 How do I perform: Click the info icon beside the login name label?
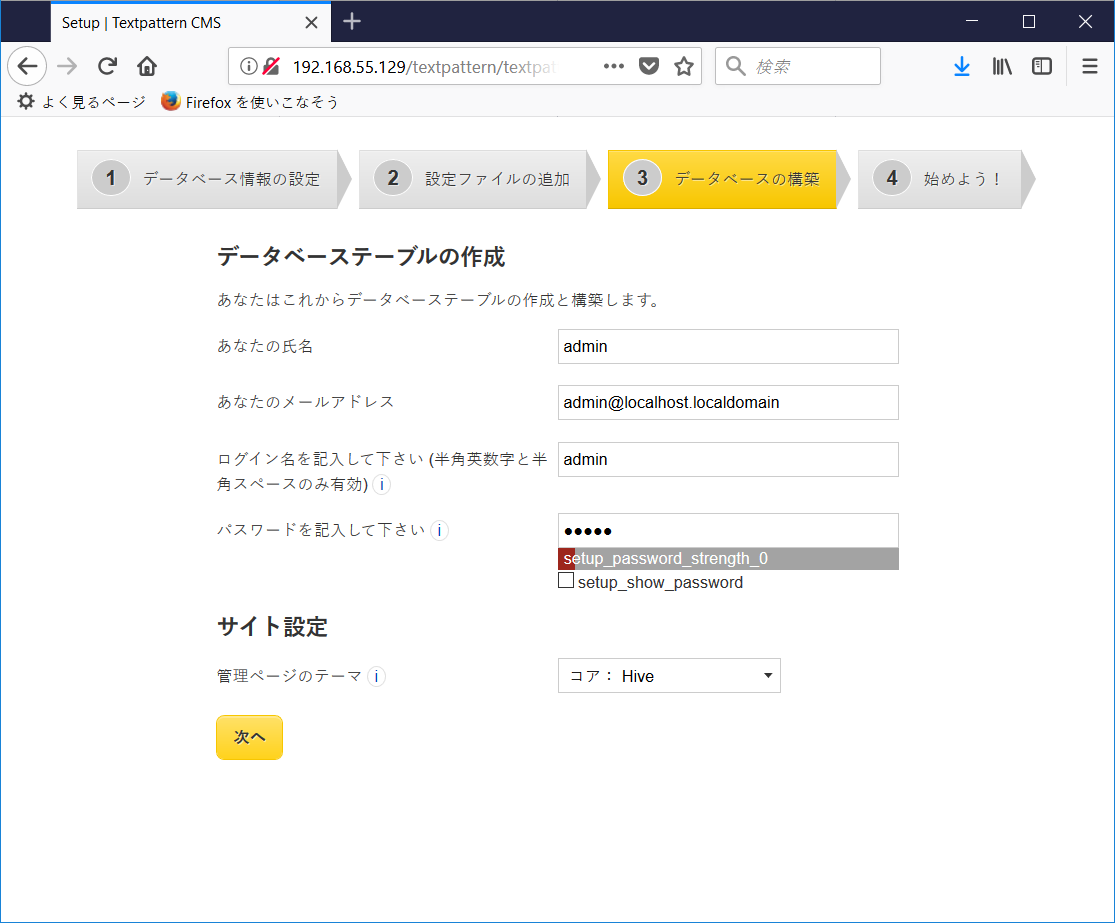point(381,484)
